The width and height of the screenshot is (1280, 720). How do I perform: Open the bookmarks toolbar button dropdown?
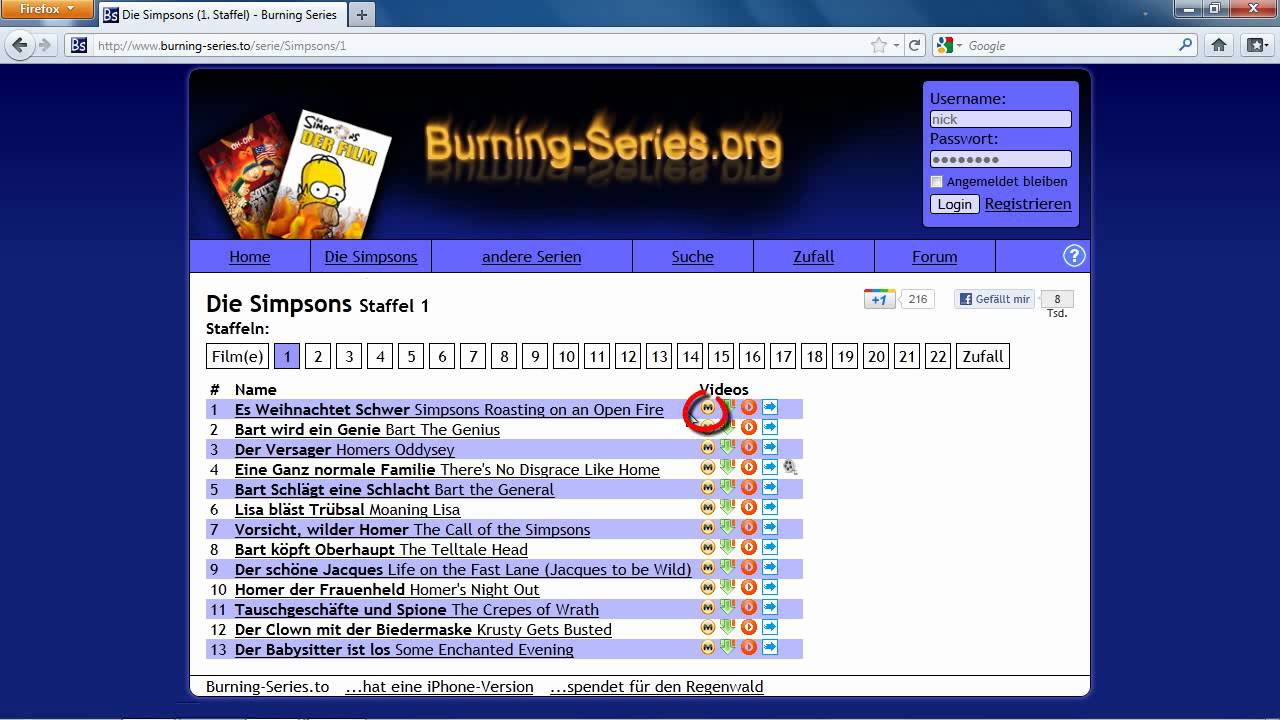coord(1257,45)
